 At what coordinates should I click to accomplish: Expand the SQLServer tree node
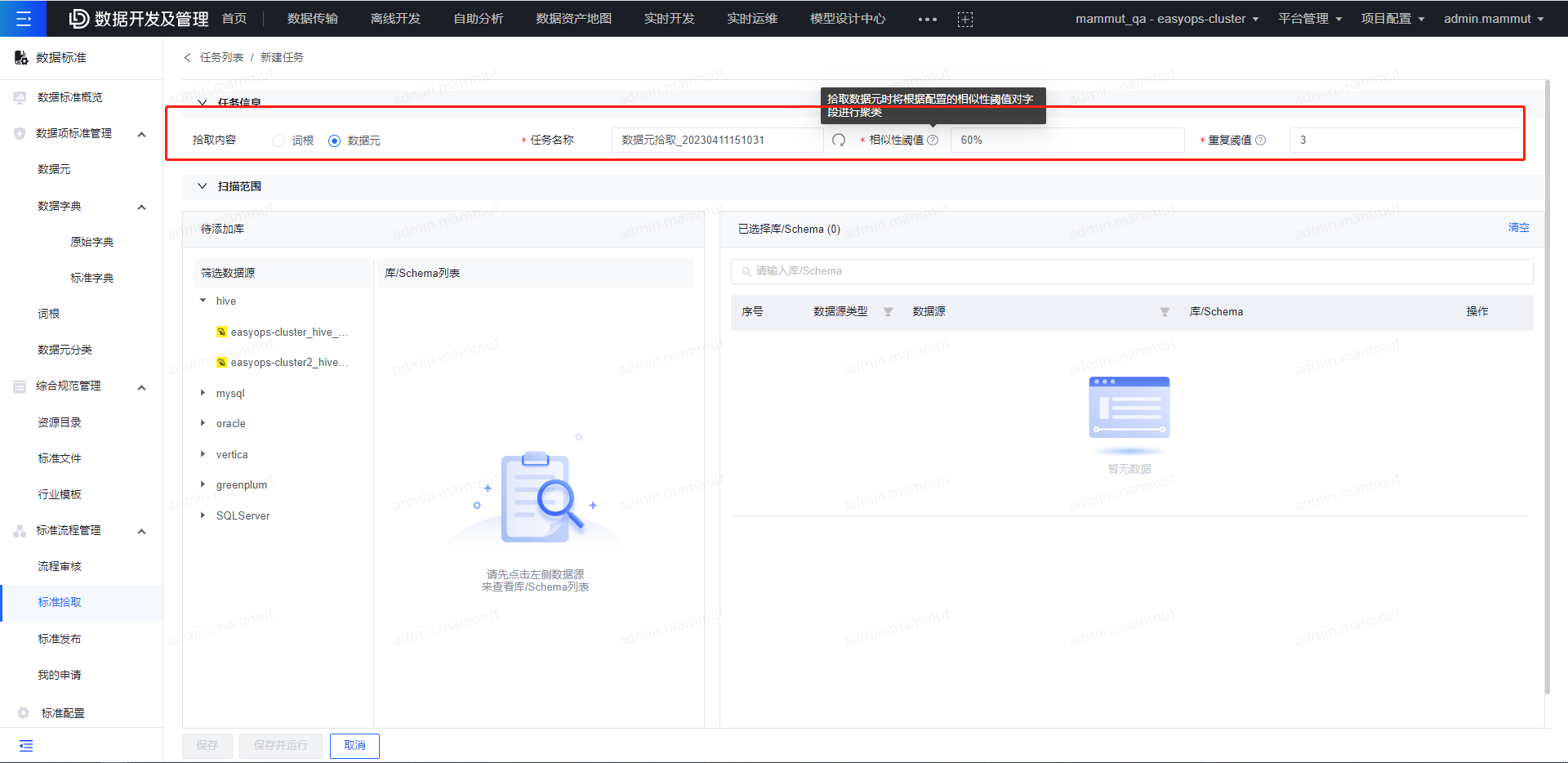click(x=203, y=515)
